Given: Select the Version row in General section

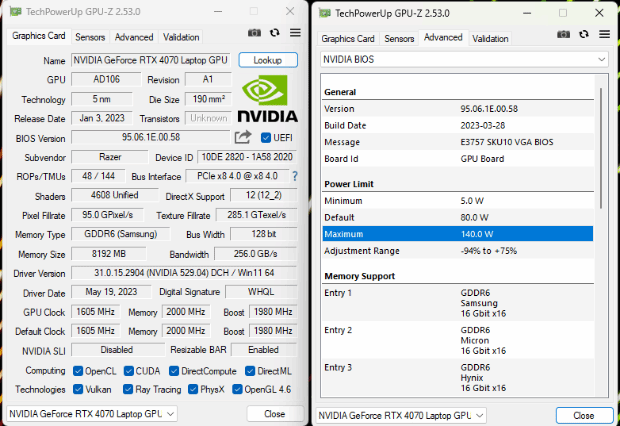Looking at the screenshot, I should tap(458, 109).
